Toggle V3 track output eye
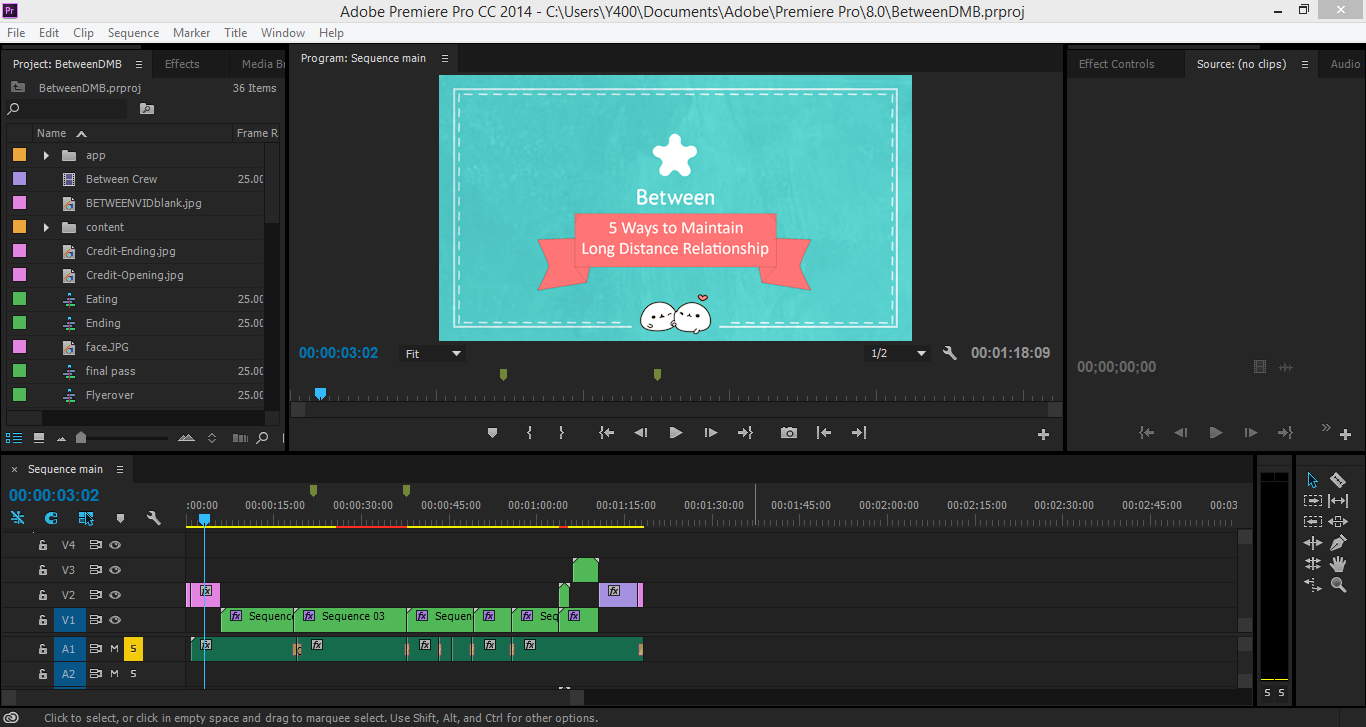 click(x=115, y=570)
